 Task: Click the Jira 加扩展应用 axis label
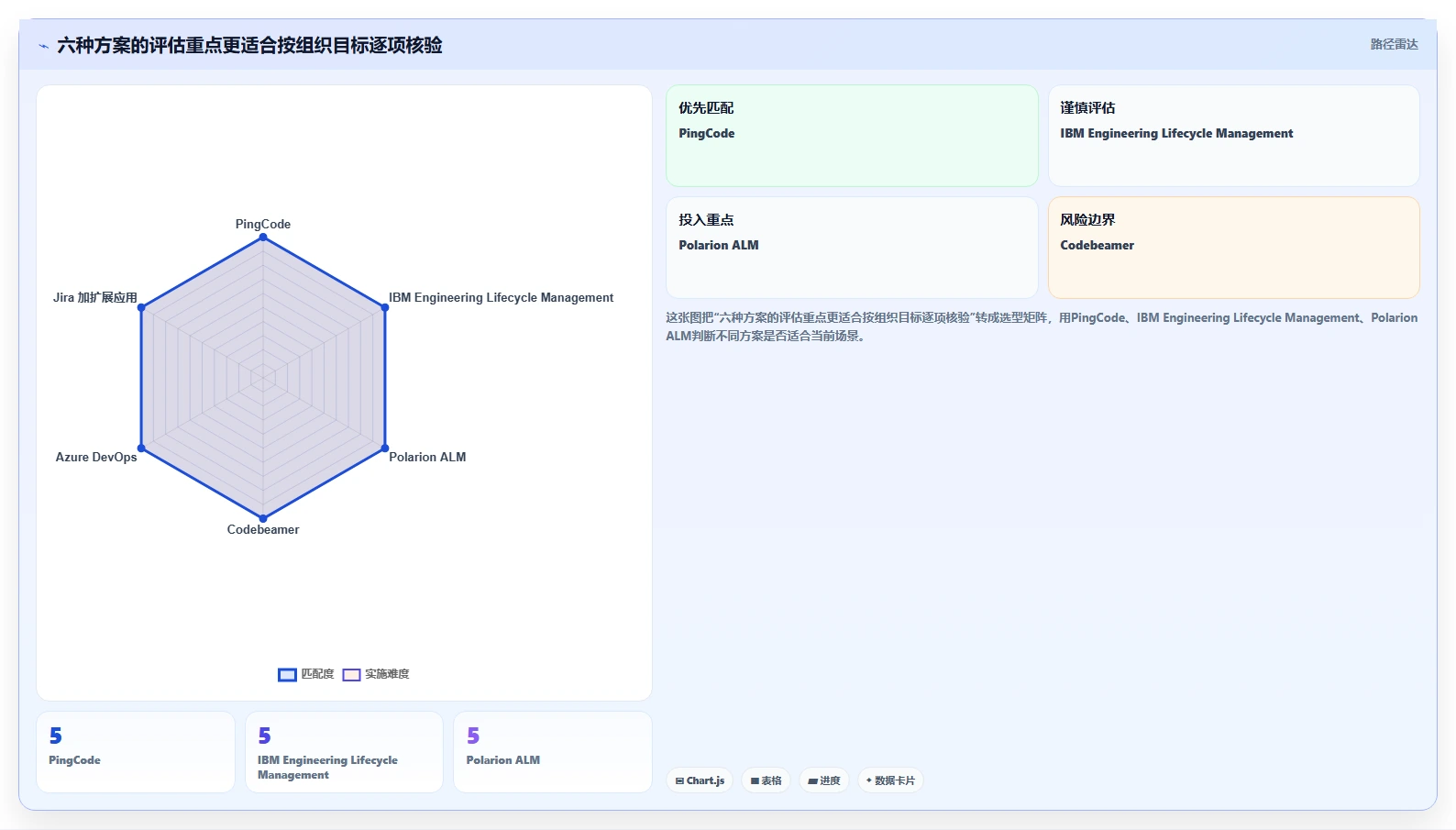(95, 297)
